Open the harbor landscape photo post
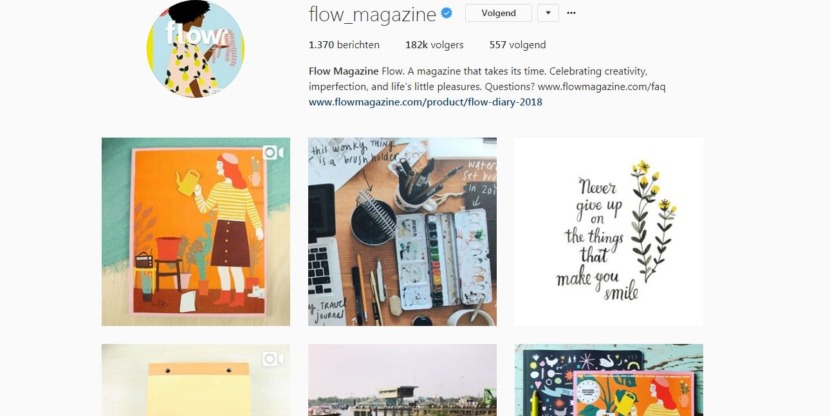The height and width of the screenshot is (416, 830). tap(402, 380)
